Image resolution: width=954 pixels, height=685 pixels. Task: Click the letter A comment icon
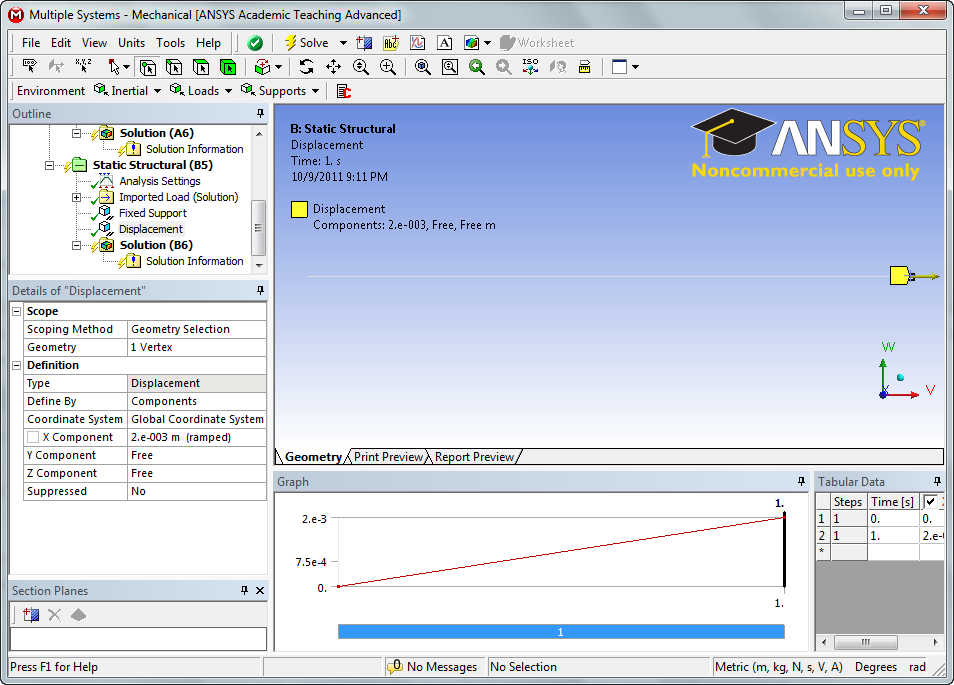pyautogui.click(x=445, y=43)
